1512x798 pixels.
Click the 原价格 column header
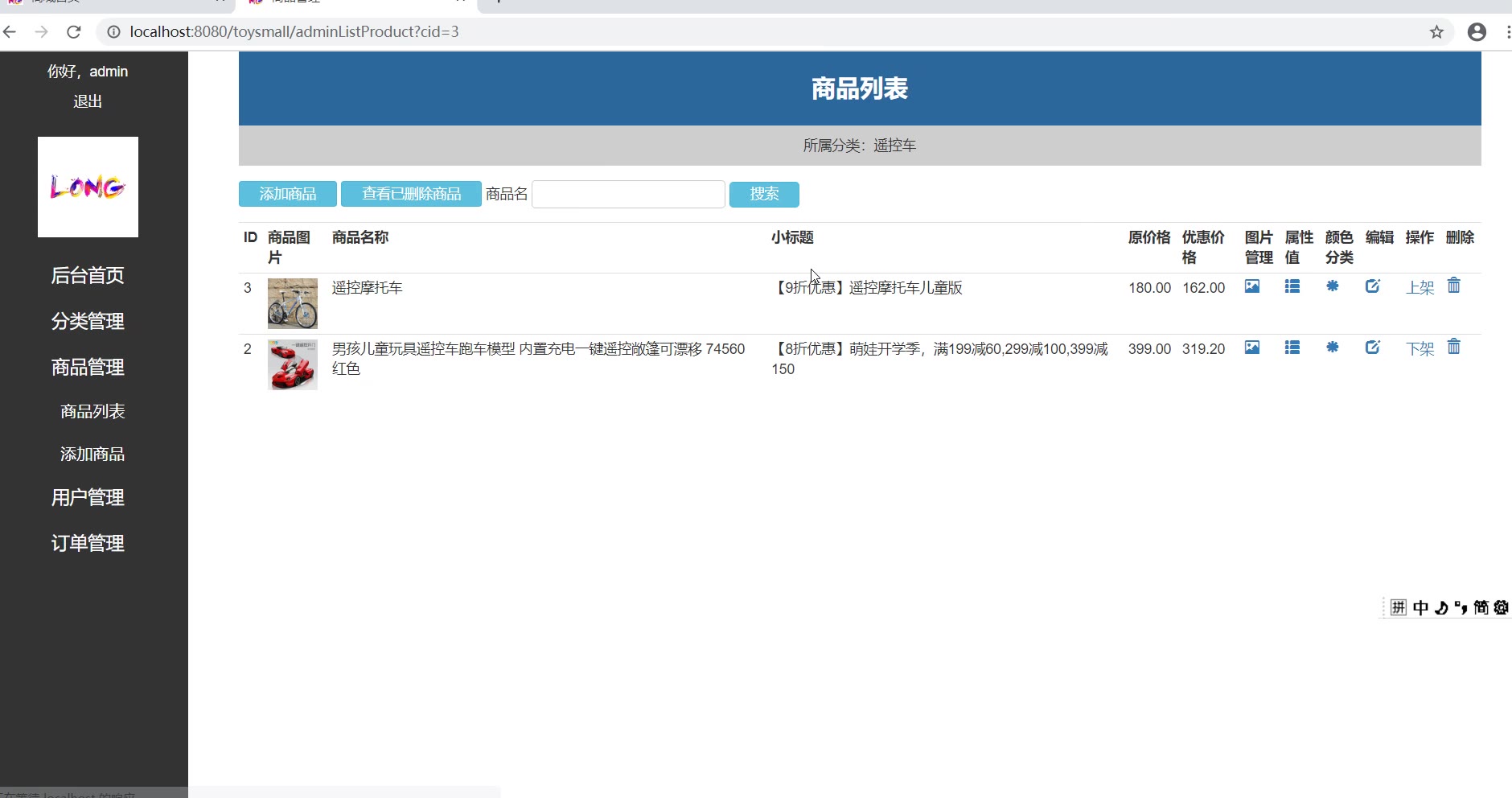(x=1149, y=237)
